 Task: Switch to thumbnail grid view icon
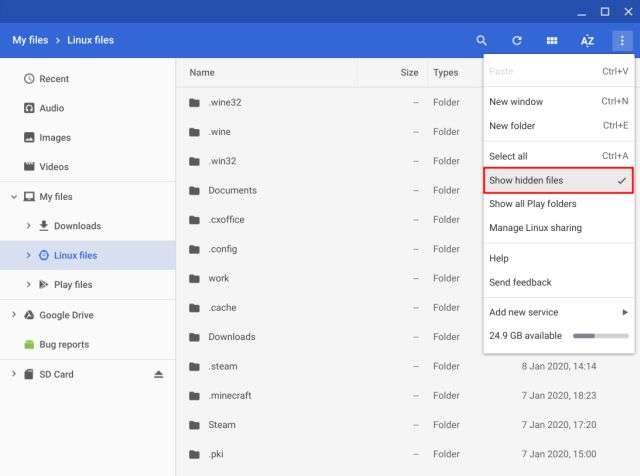[x=552, y=40]
